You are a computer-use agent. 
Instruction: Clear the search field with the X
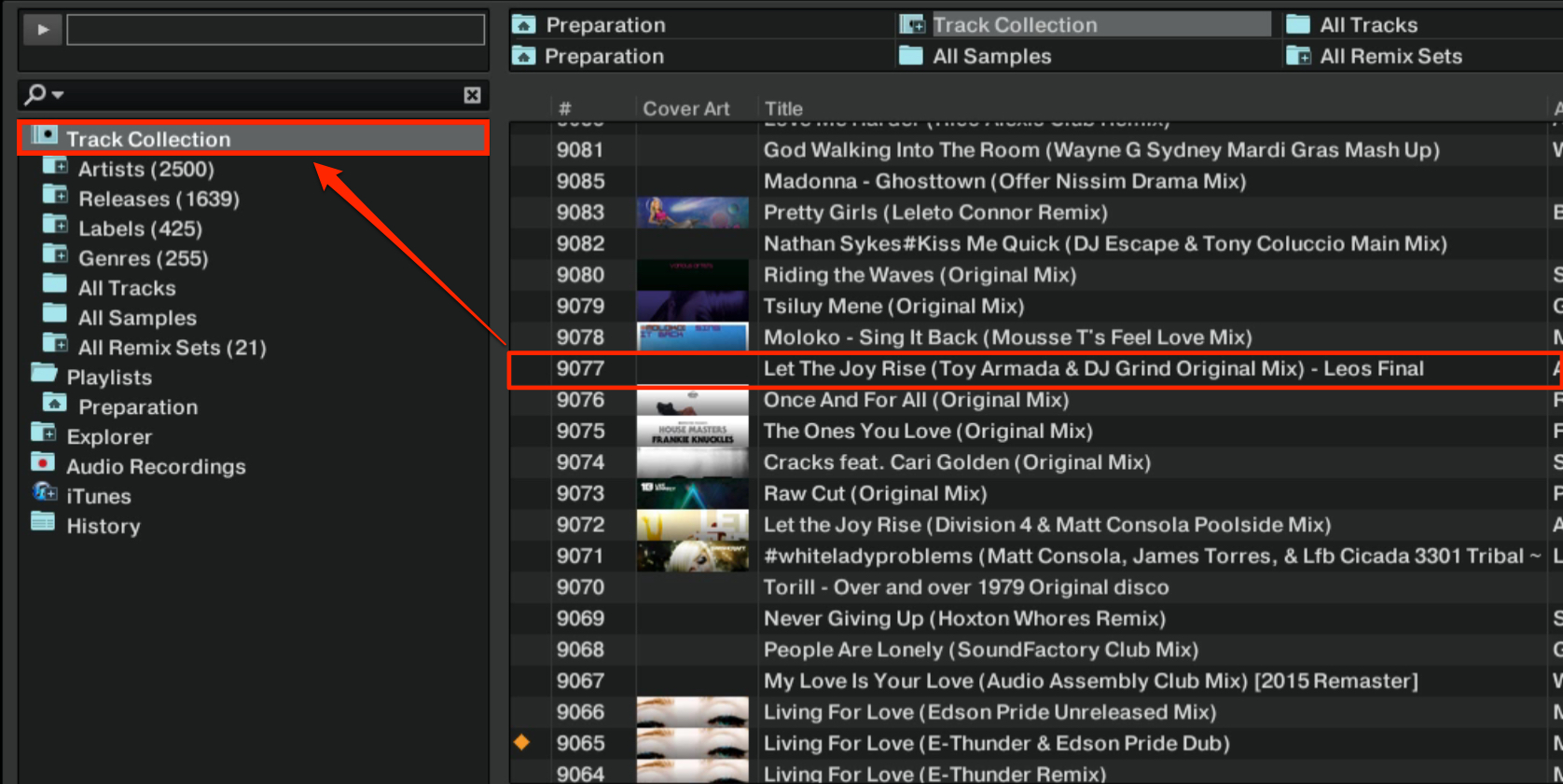point(473,95)
